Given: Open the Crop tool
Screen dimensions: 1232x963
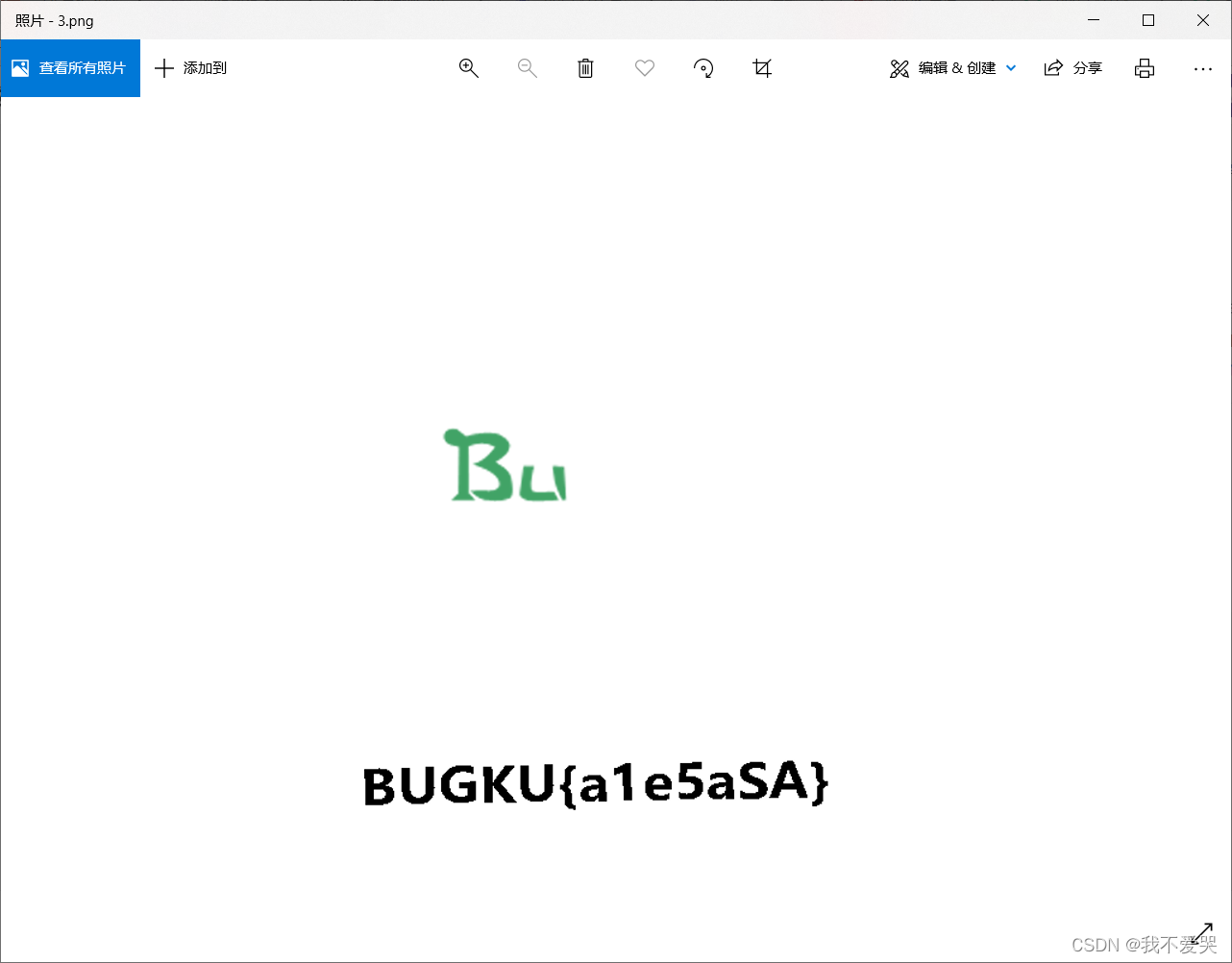Looking at the screenshot, I should click(762, 67).
